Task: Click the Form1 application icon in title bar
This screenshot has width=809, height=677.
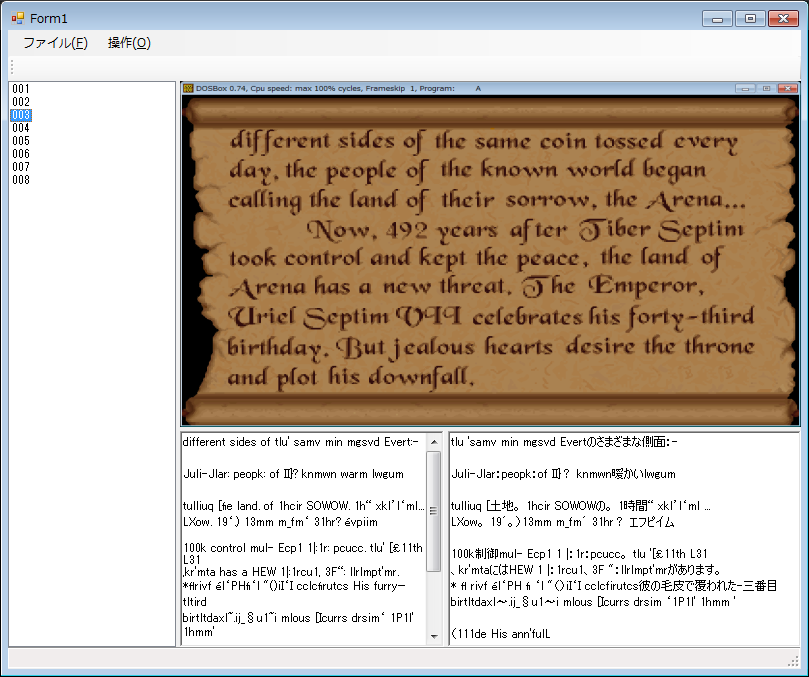Action: [17, 18]
